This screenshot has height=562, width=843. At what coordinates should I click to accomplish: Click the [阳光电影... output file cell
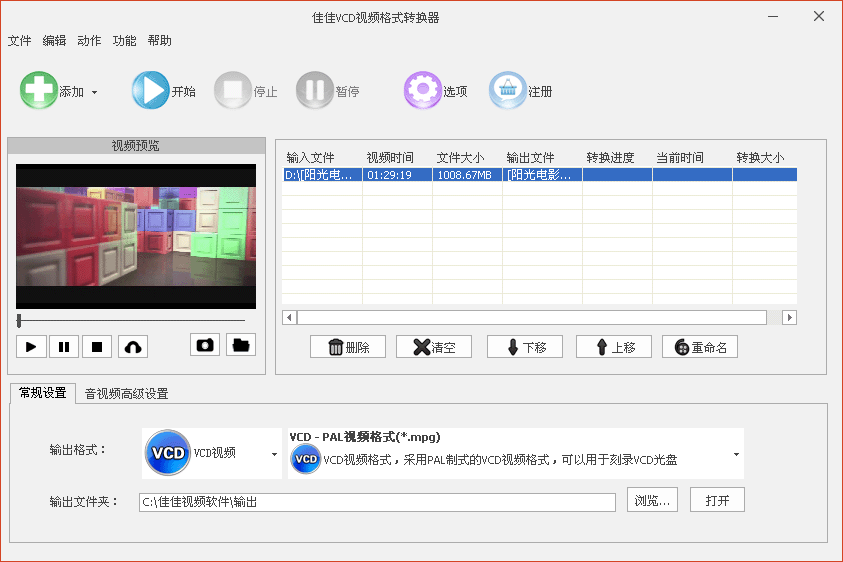click(x=542, y=175)
